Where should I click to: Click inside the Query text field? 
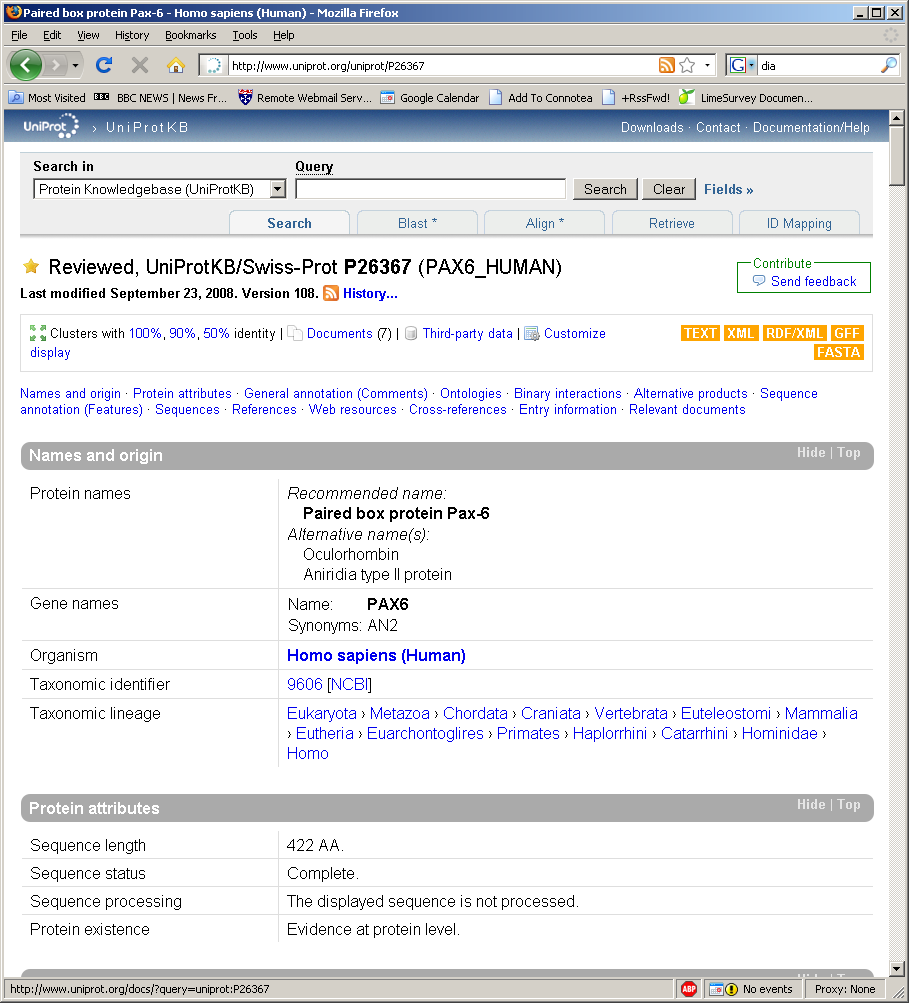430,189
